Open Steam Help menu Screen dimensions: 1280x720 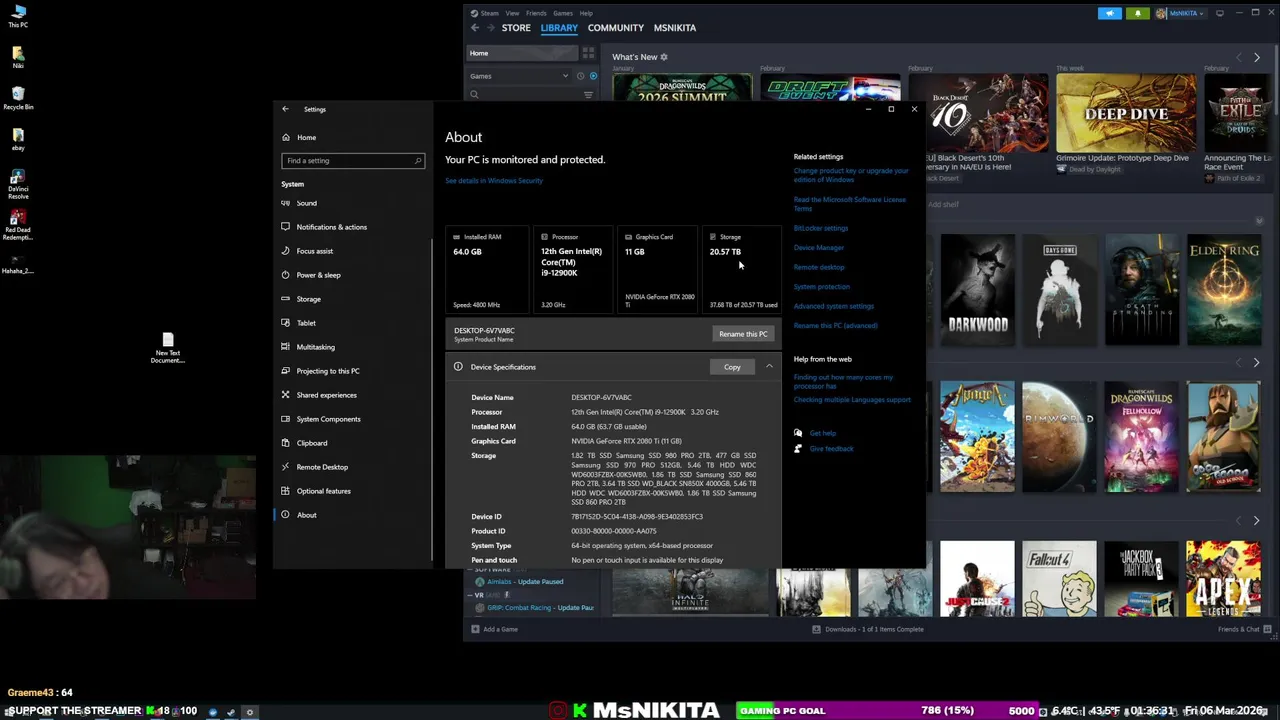586,13
